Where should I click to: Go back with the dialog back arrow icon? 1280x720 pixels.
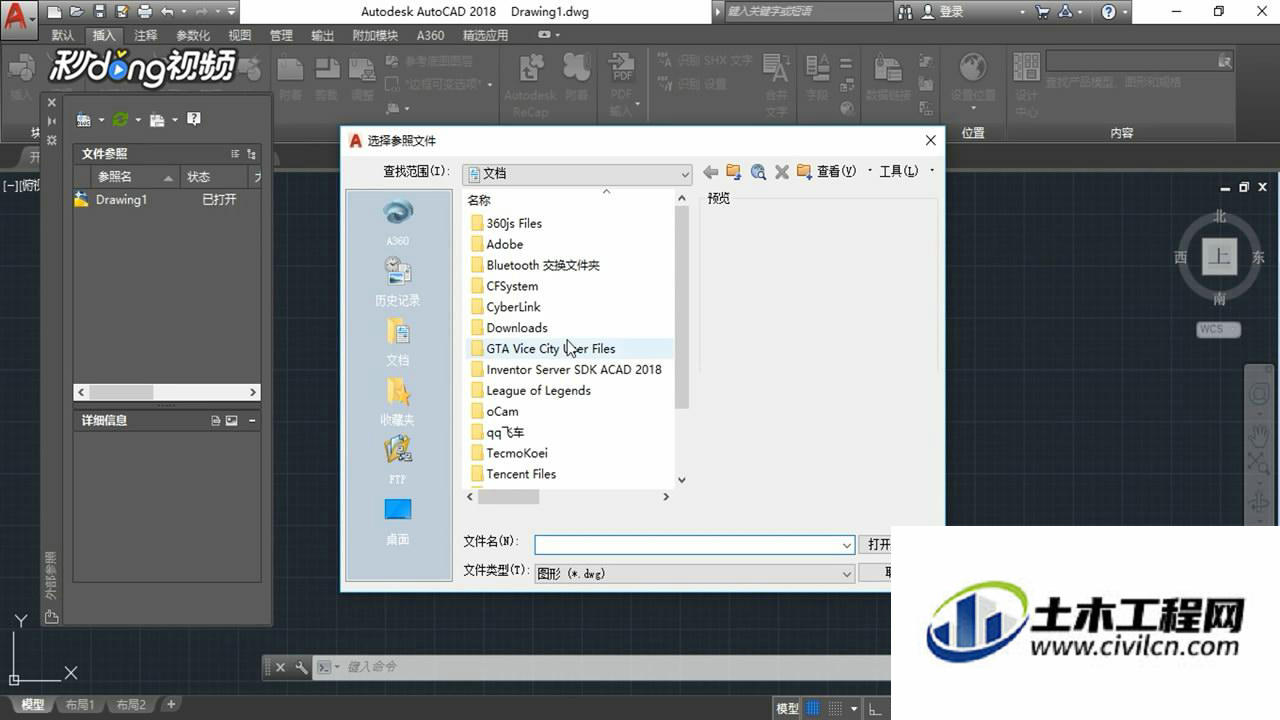point(711,172)
